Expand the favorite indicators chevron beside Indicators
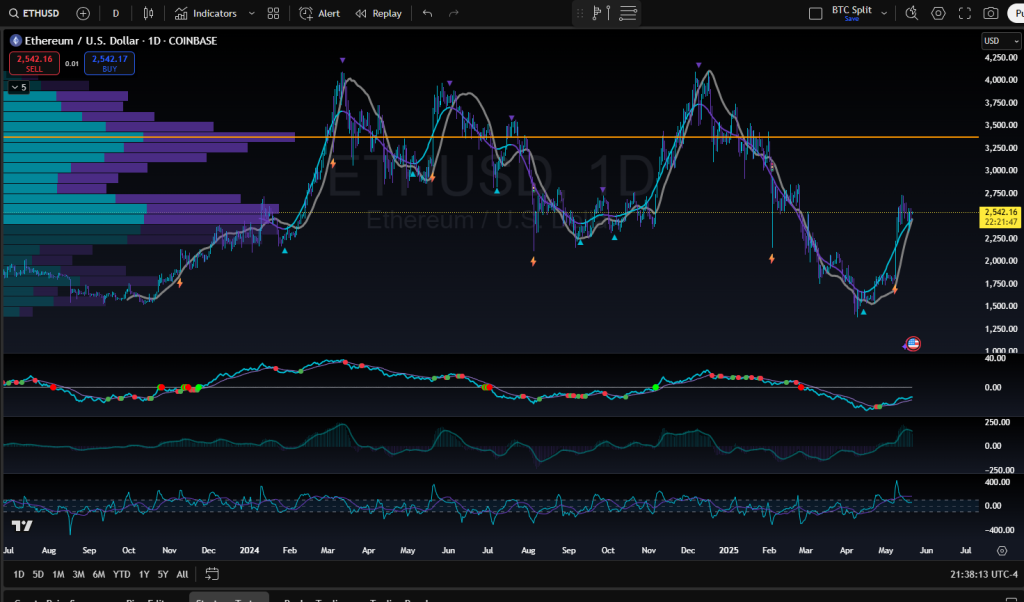 (251, 13)
